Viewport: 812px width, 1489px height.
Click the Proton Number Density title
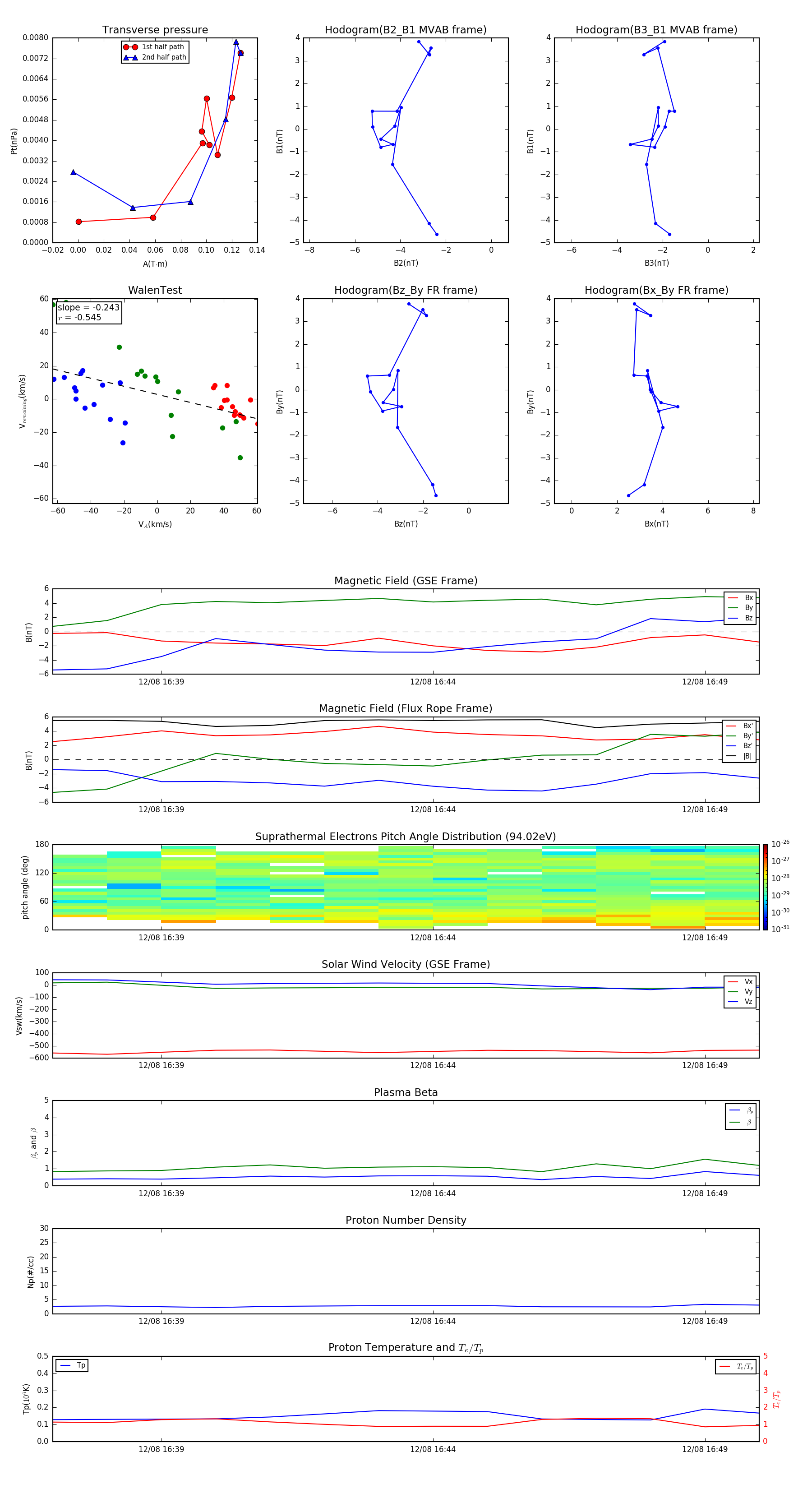[x=406, y=1220]
